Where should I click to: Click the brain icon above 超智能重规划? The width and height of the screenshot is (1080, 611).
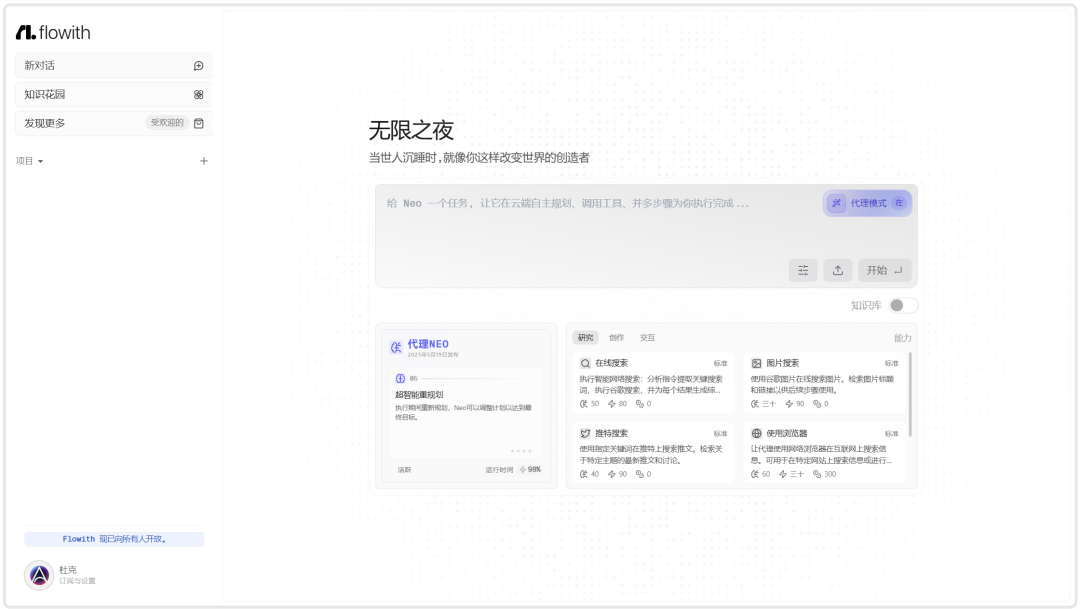pyautogui.click(x=400, y=379)
